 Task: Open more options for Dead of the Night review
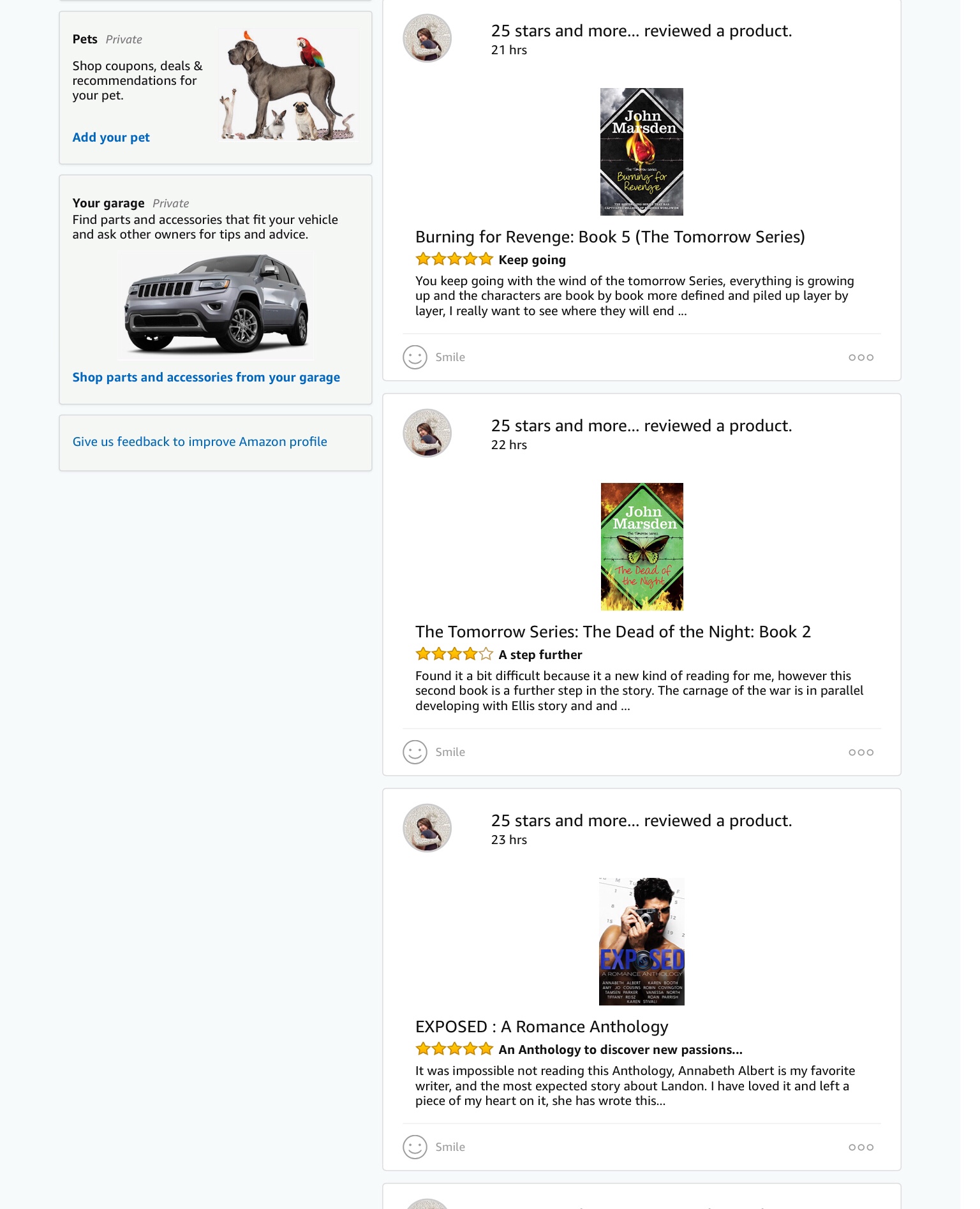point(861,752)
